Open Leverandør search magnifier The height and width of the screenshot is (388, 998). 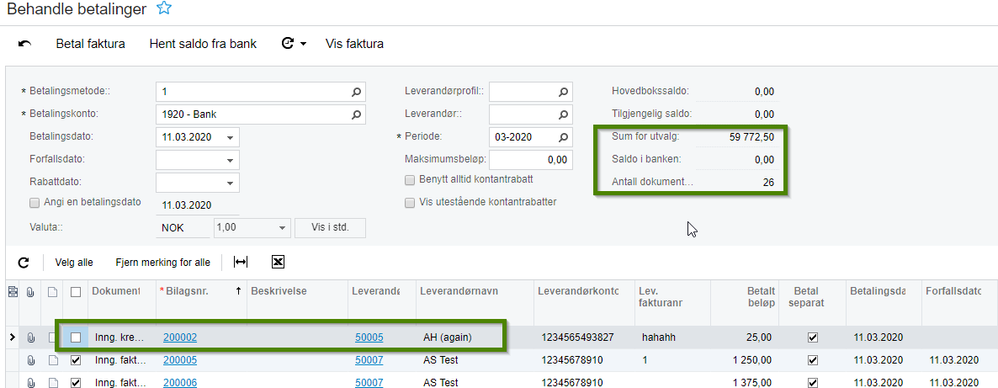pyautogui.click(x=563, y=114)
